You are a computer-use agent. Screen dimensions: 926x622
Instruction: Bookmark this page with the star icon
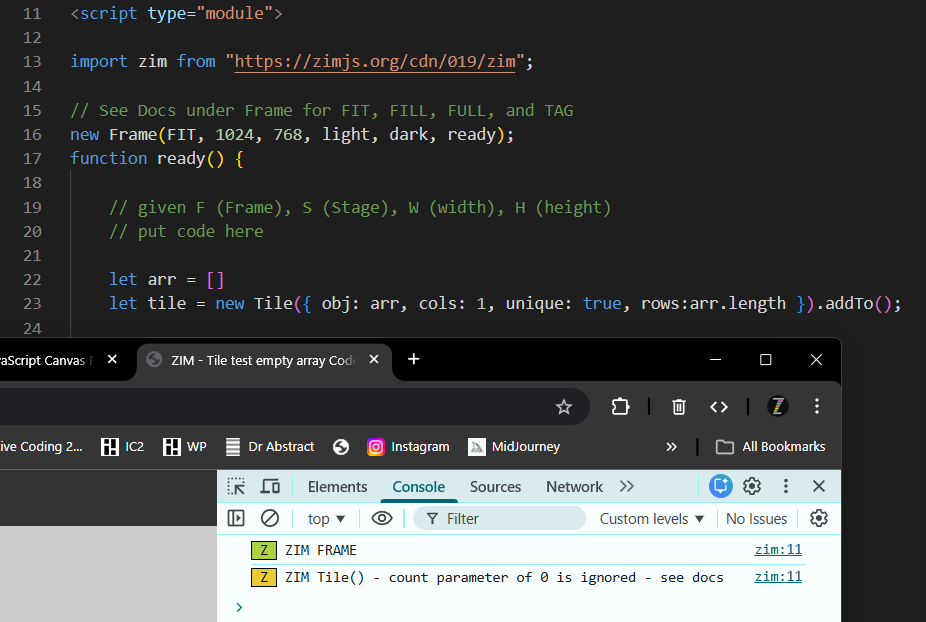(564, 407)
